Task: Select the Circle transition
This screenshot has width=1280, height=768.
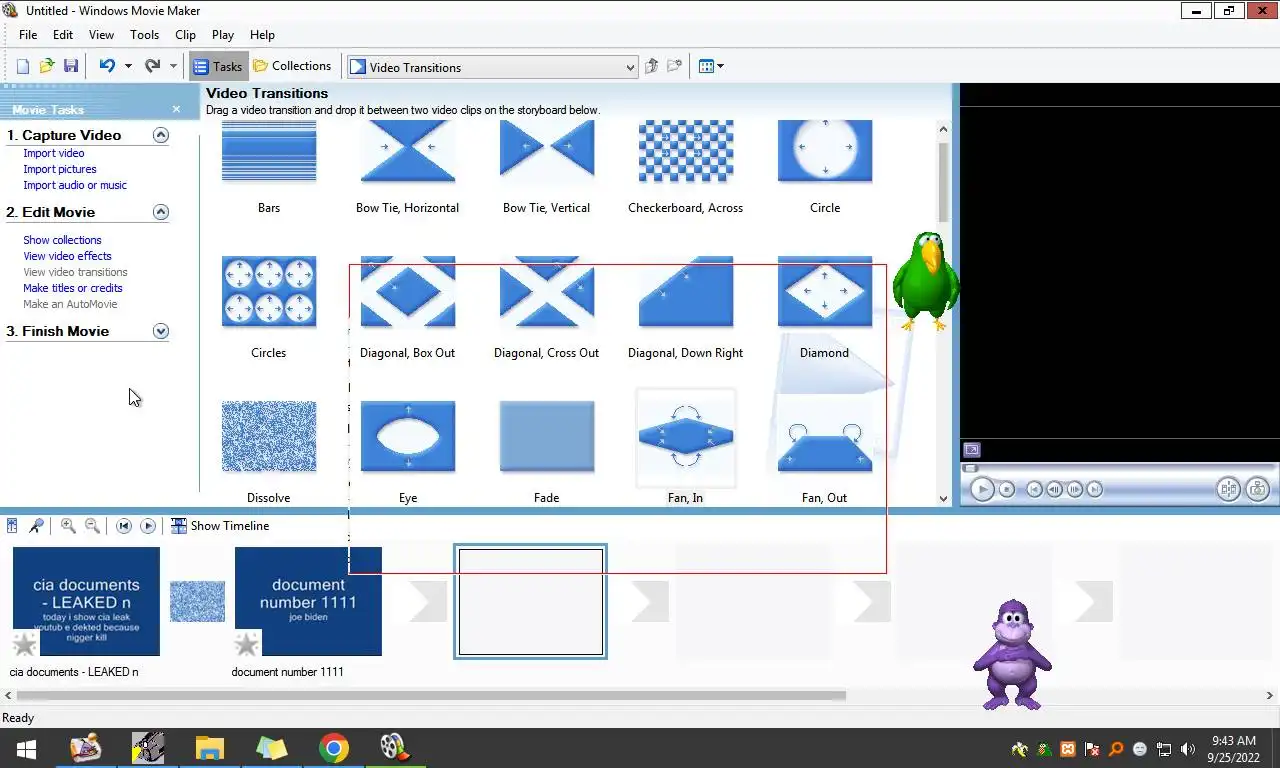Action: click(825, 153)
